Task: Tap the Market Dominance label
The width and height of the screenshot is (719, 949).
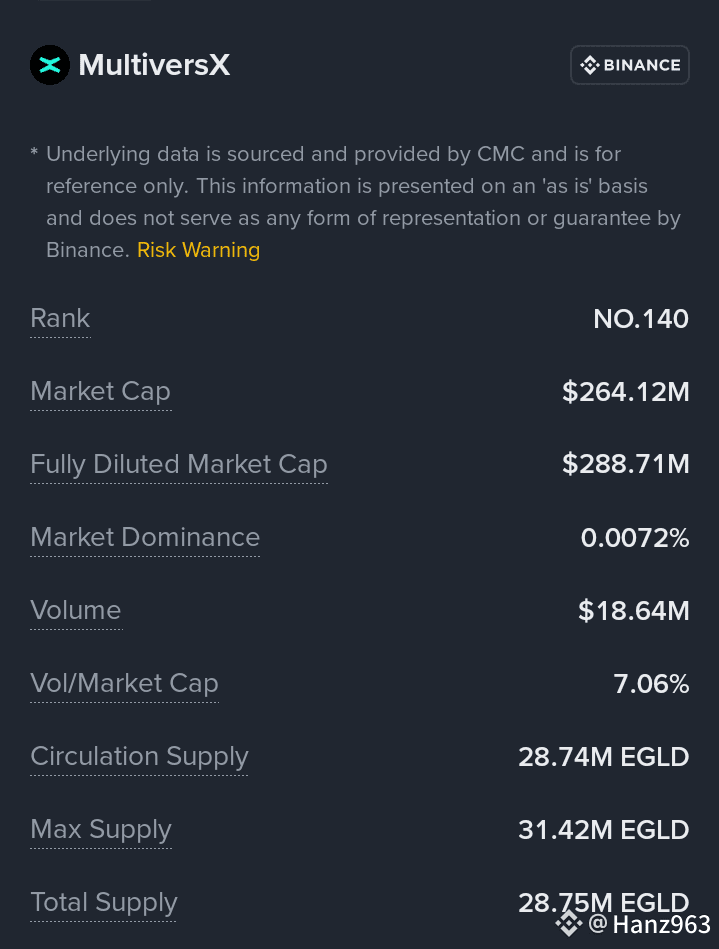Action: tap(145, 537)
